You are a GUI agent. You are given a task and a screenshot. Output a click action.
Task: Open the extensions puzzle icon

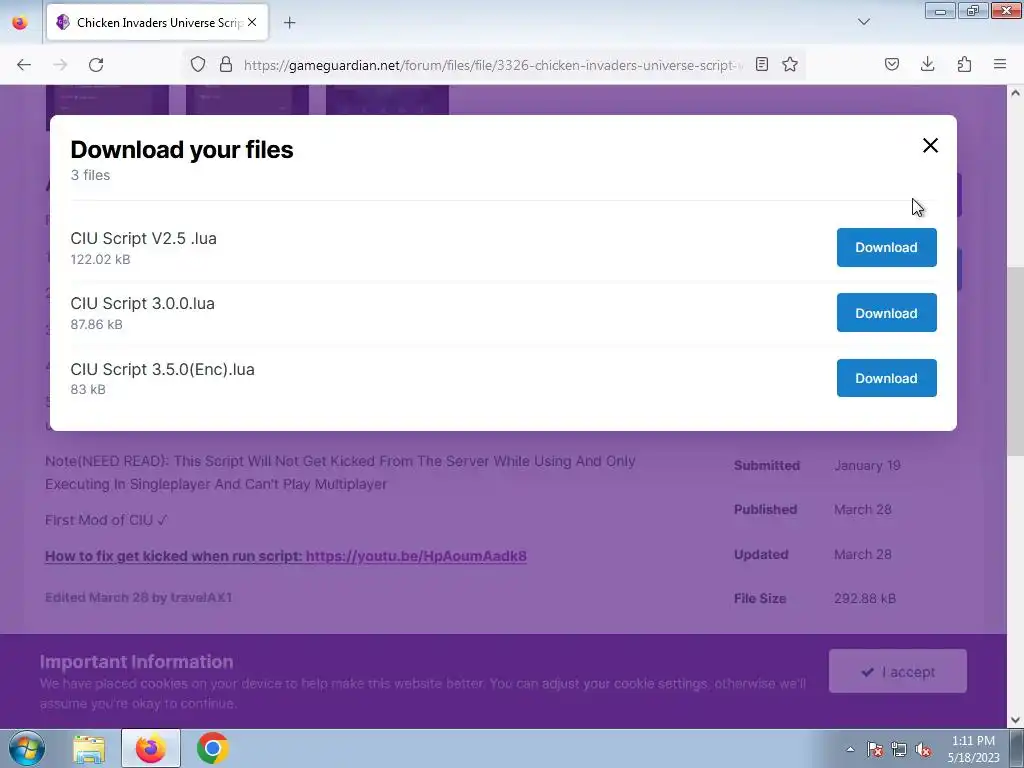pyautogui.click(x=964, y=65)
